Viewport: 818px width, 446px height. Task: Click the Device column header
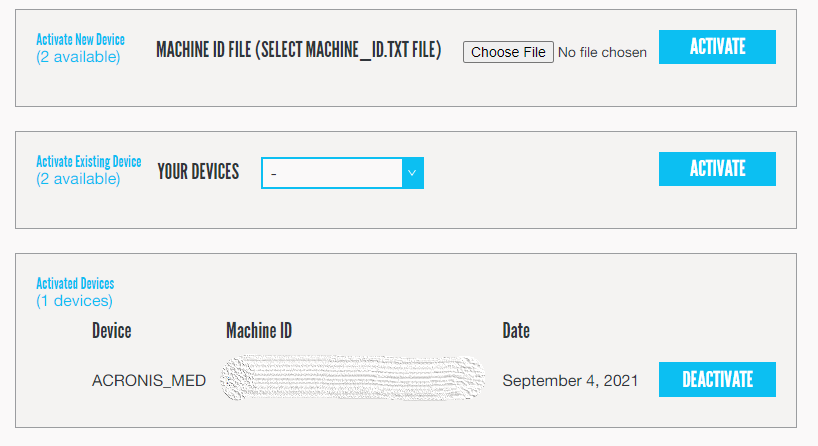(111, 331)
